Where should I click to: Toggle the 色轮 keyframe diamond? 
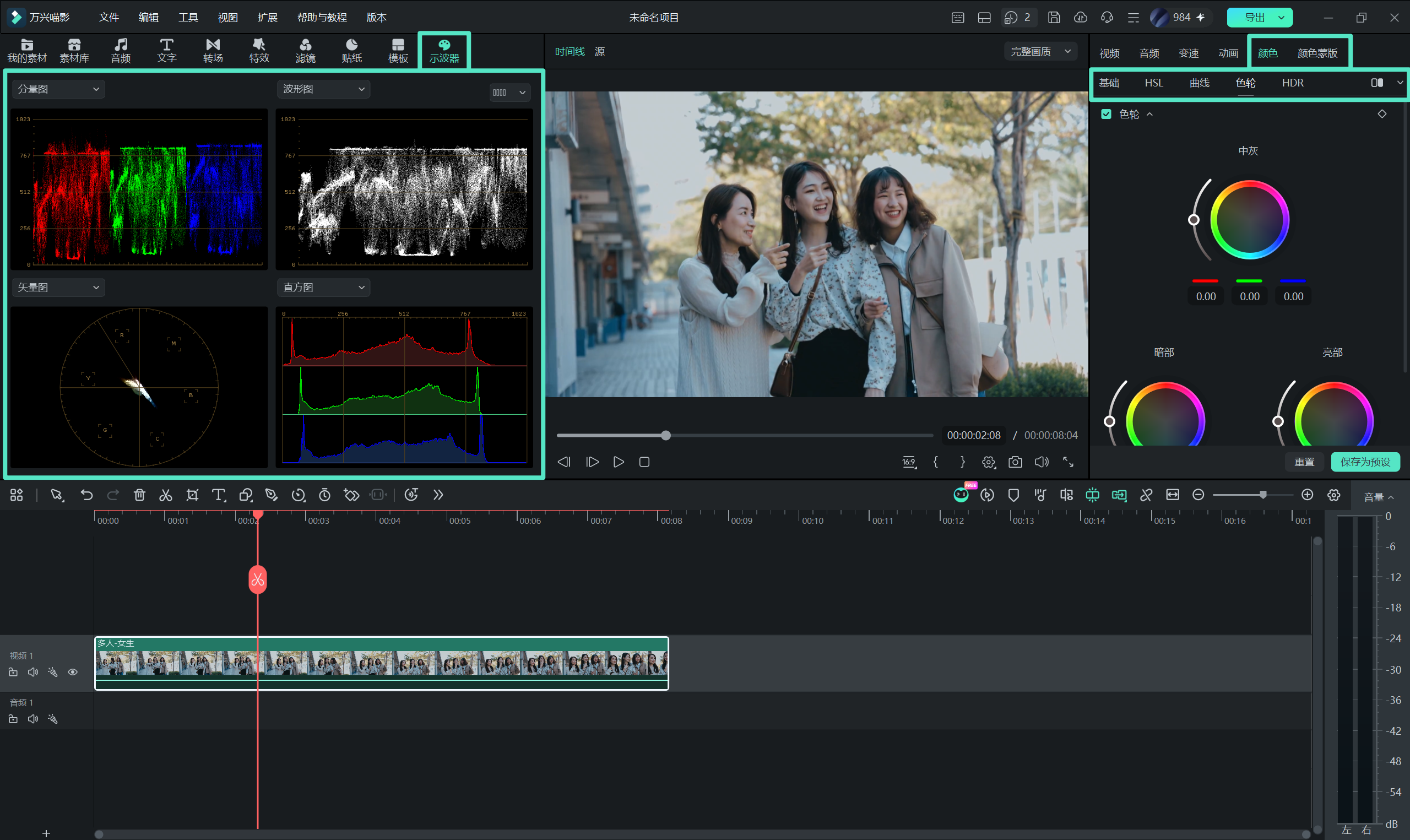(x=1382, y=115)
